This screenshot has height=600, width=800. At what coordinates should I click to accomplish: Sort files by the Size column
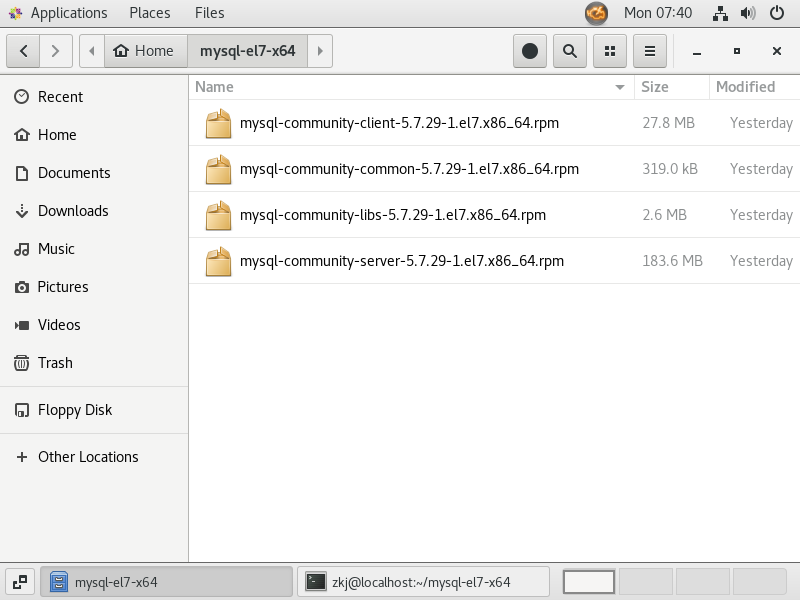[671, 87]
